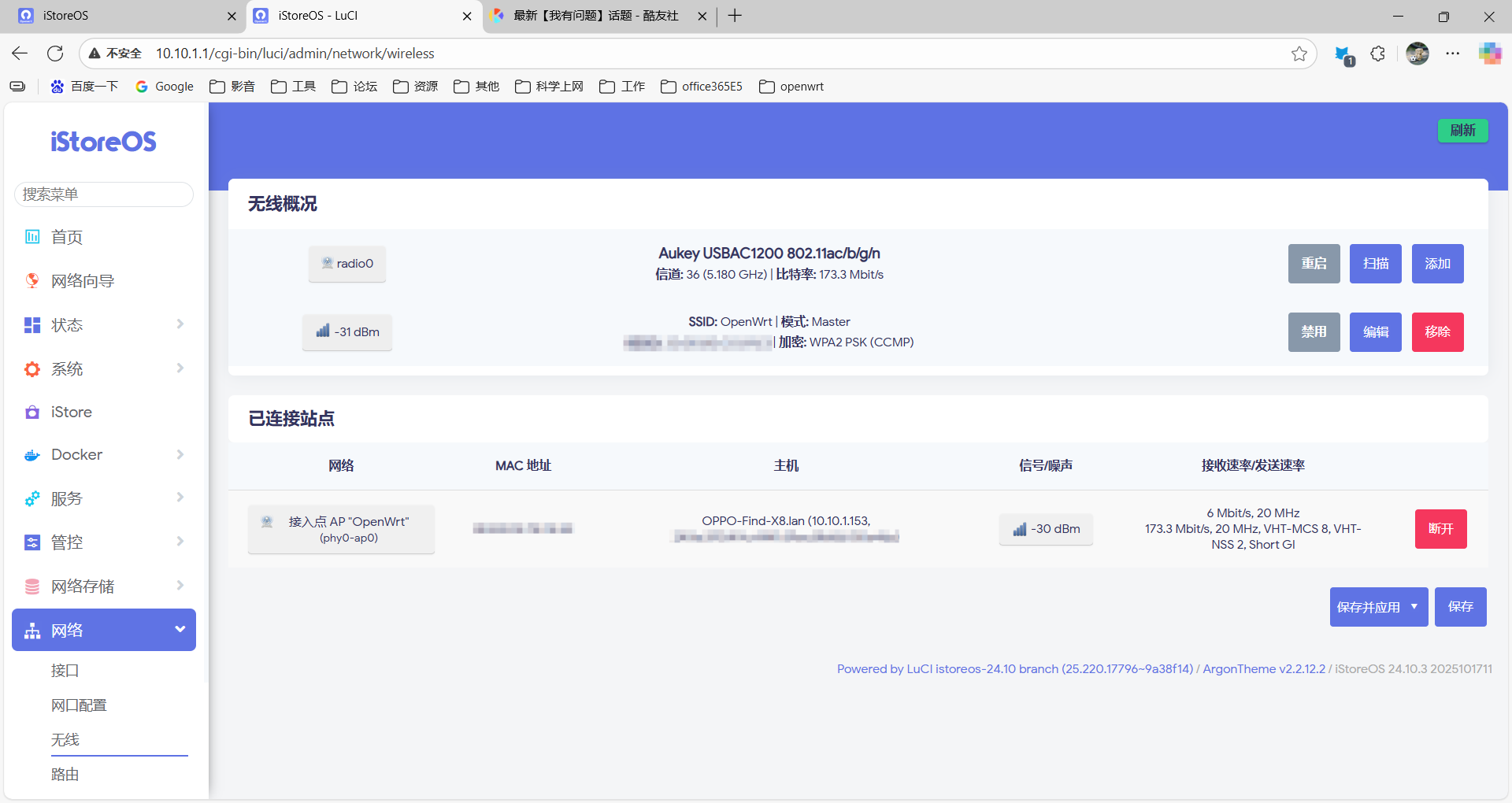Bookmark this page with star icon

[1299, 54]
